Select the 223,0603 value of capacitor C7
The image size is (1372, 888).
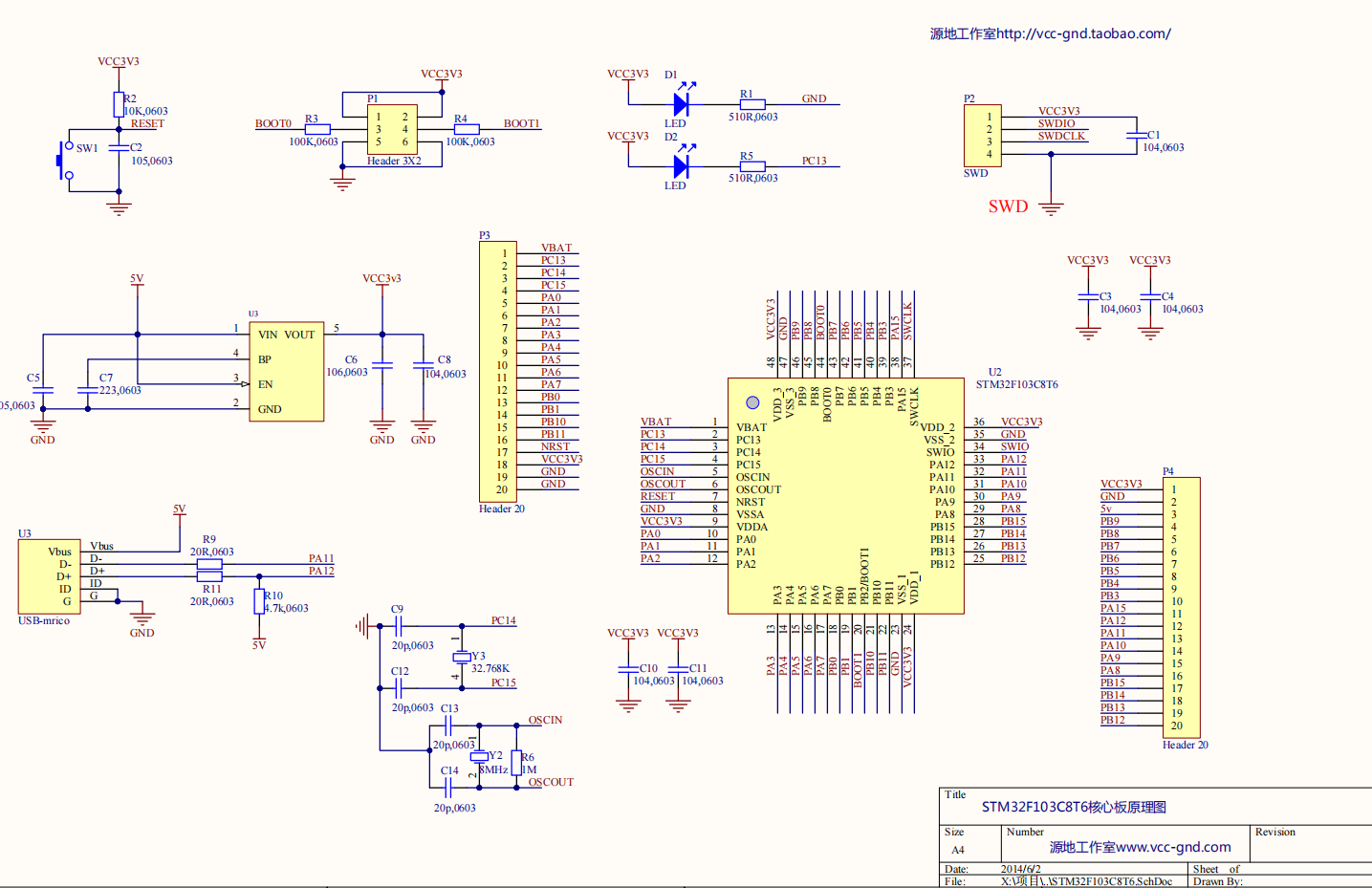120,390
